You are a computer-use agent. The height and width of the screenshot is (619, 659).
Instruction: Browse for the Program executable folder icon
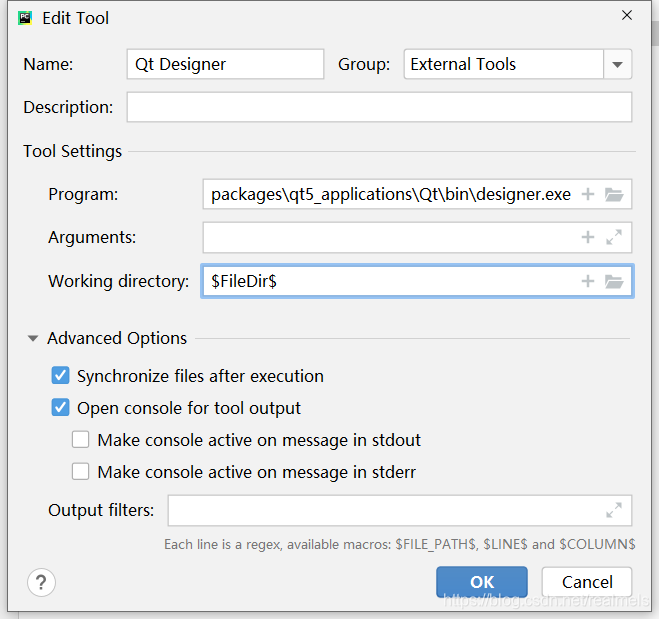point(614,194)
